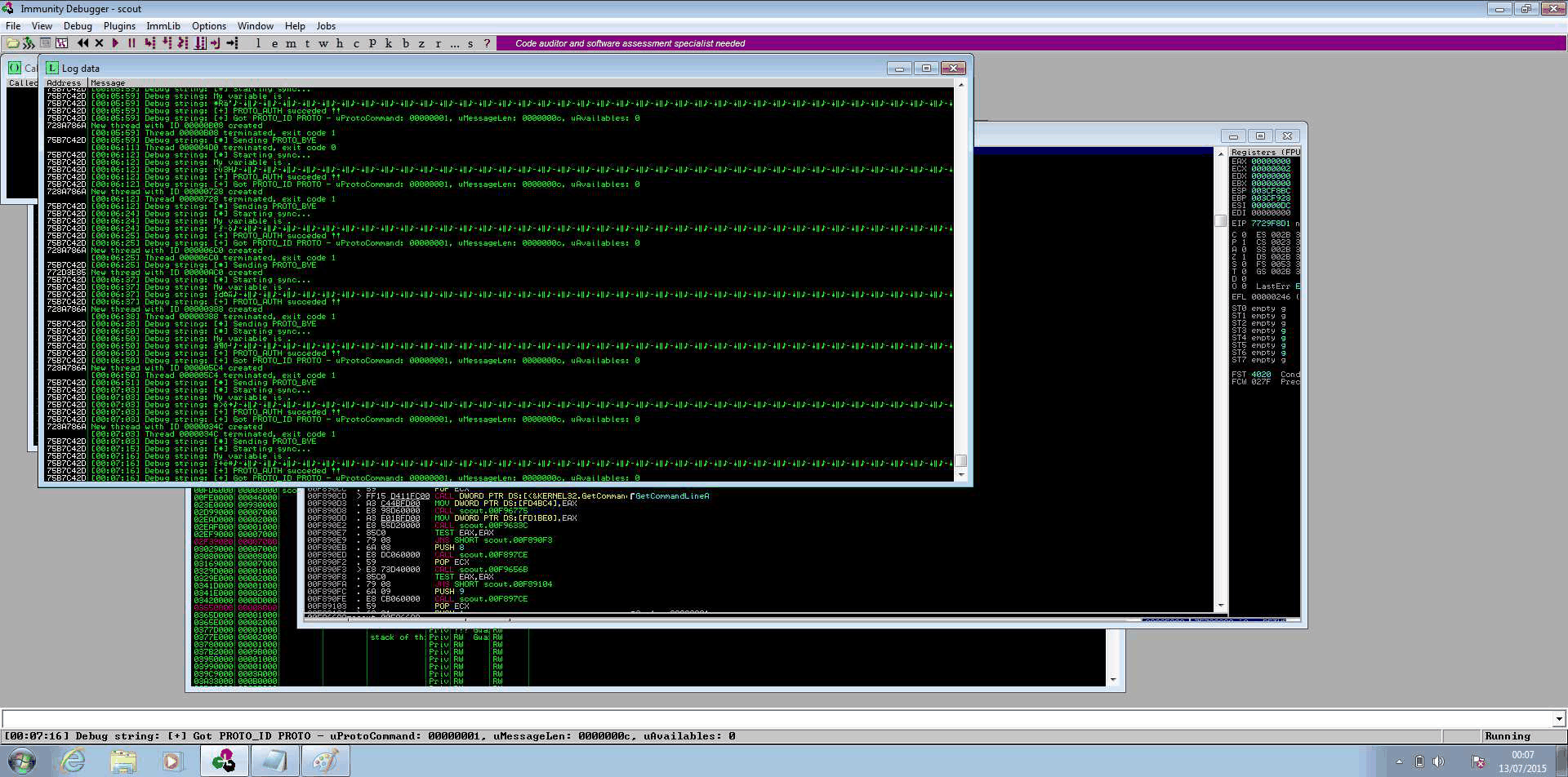Viewport: 1568px width, 777px height.
Task: Open the Plugins menu
Action: tap(119, 26)
